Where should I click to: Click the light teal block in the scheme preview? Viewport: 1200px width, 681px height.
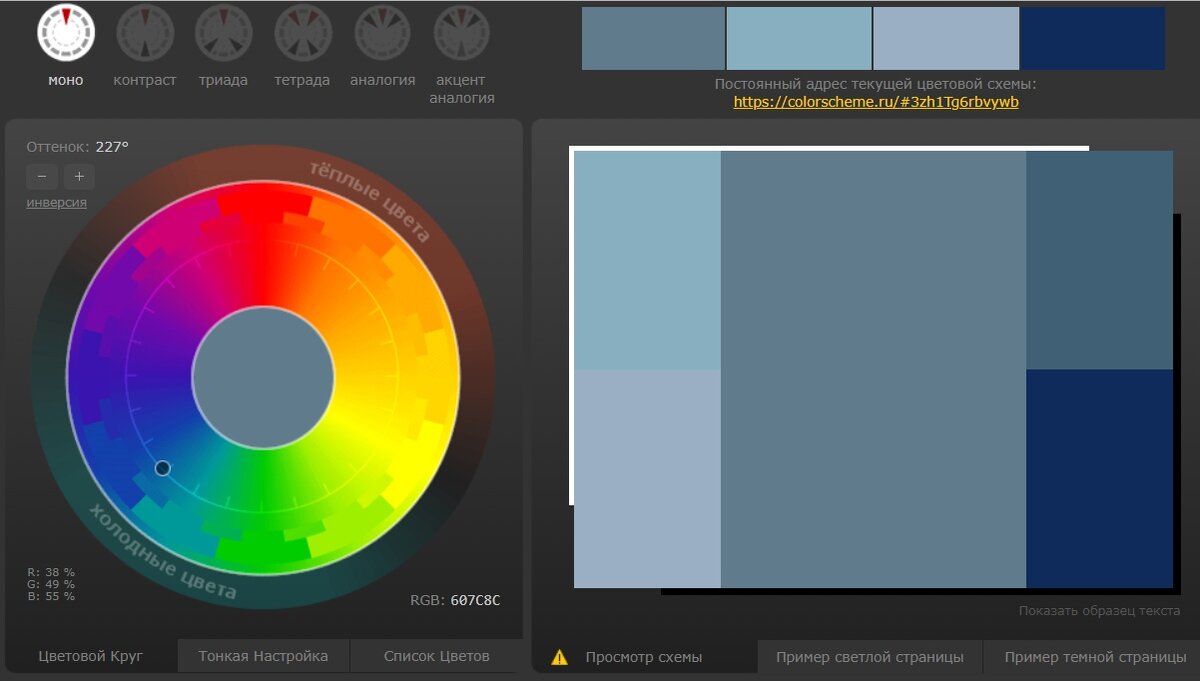click(647, 260)
